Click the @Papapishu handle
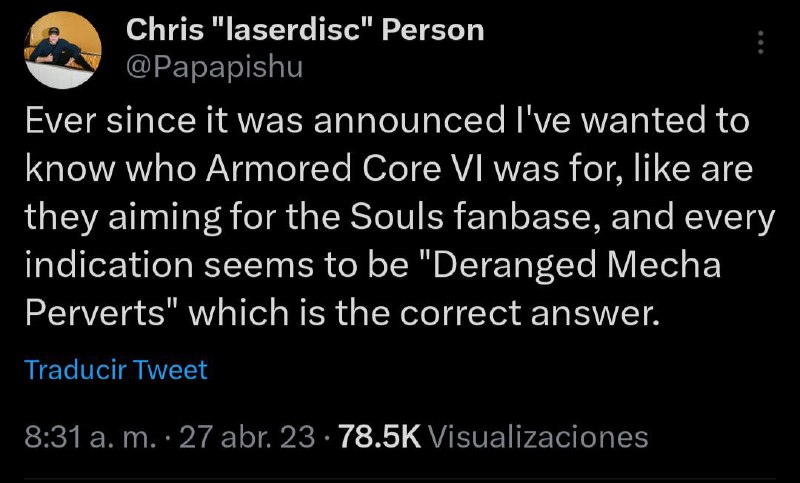 coord(214,68)
